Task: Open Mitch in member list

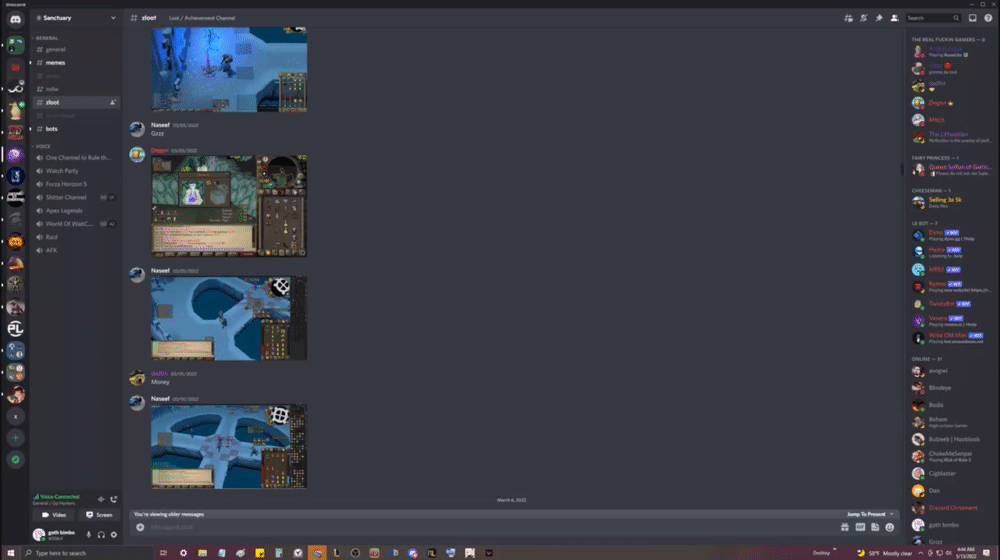Action: click(x=950, y=120)
